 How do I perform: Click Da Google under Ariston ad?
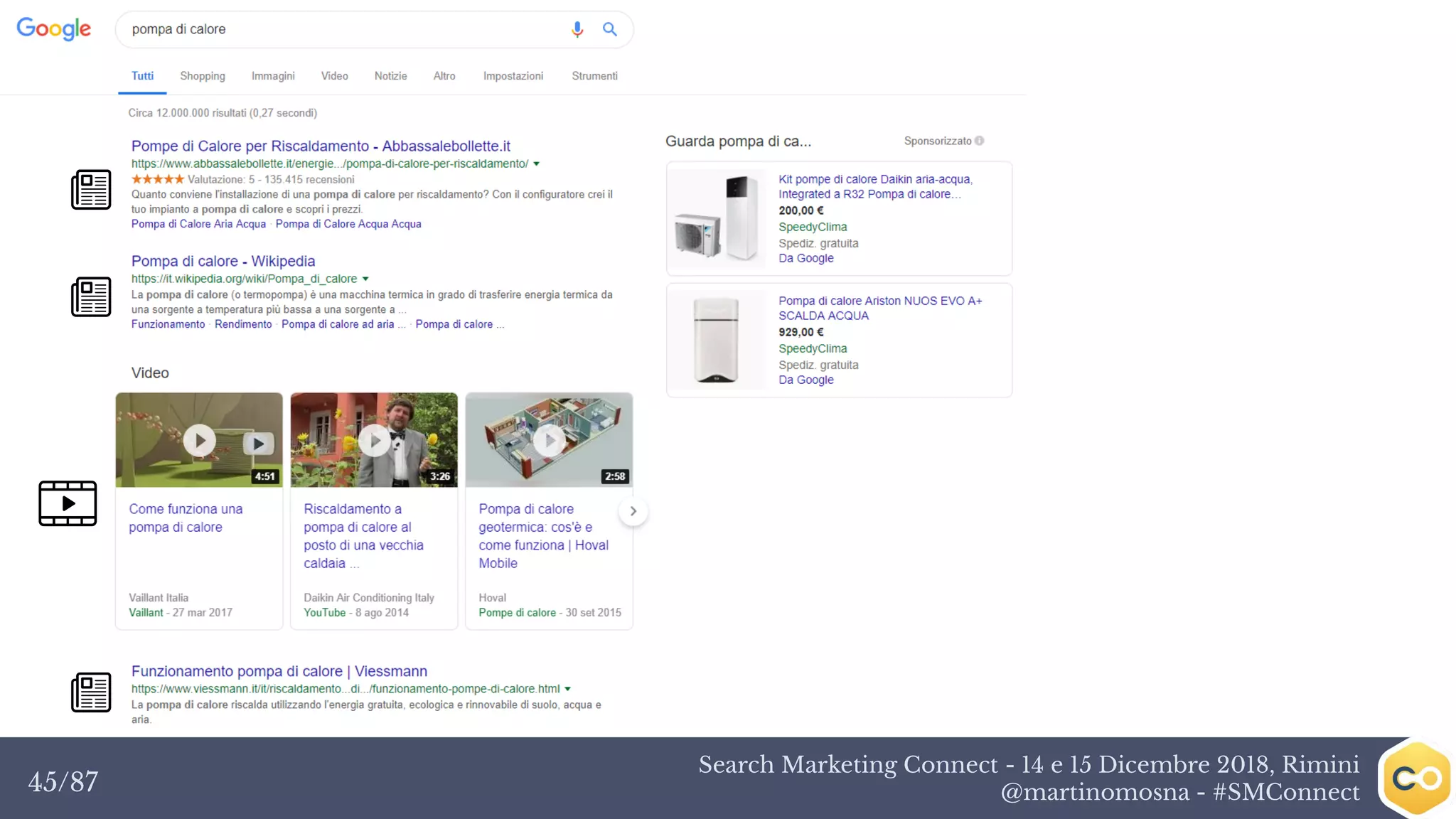pyautogui.click(x=806, y=380)
